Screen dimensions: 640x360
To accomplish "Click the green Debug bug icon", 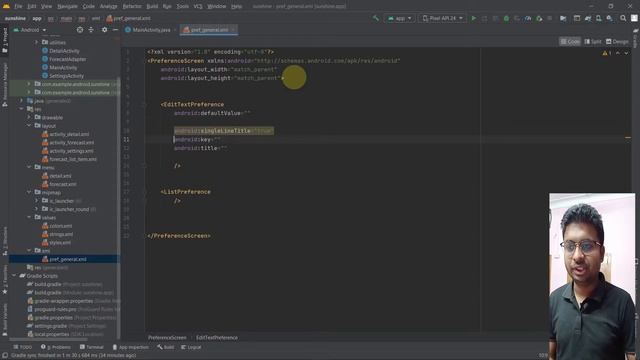I will (x=506, y=18).
